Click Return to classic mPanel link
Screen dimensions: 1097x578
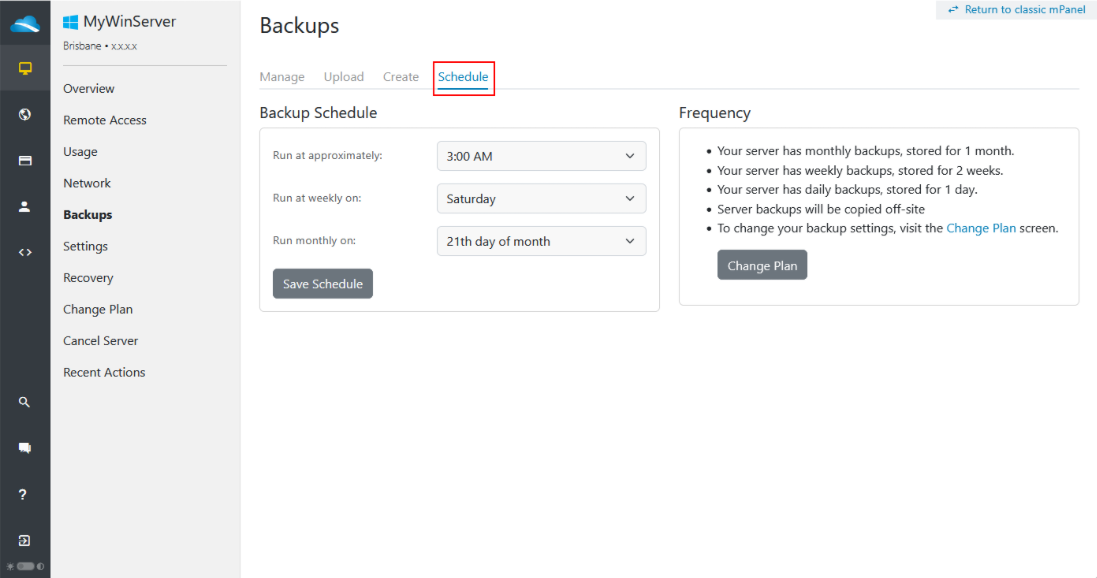click(x=1017, y=10)
